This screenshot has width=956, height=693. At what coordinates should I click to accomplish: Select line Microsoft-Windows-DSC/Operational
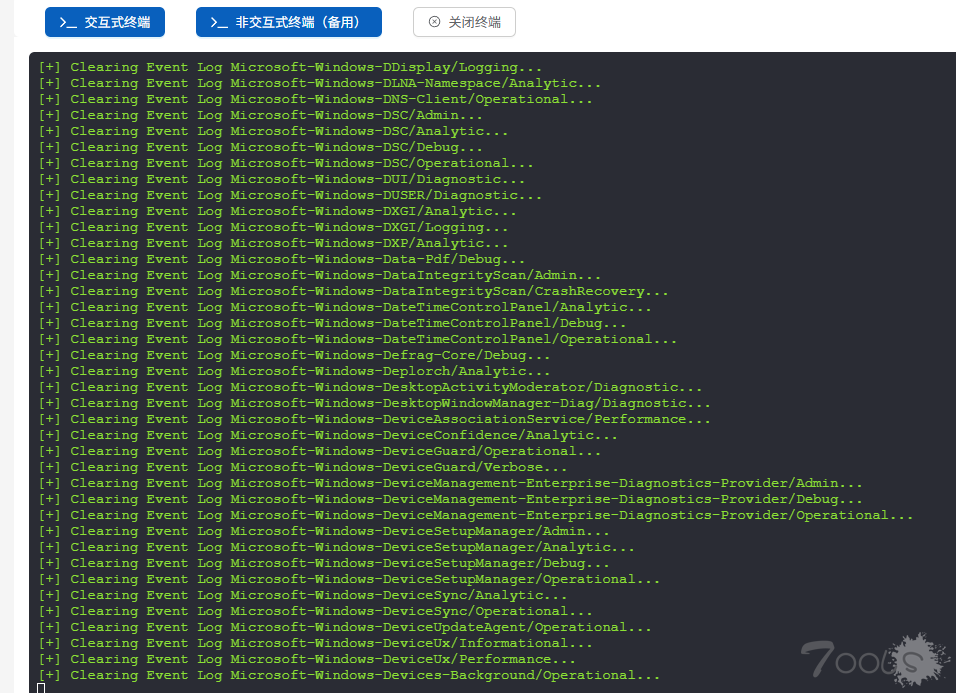click(286, 163)
